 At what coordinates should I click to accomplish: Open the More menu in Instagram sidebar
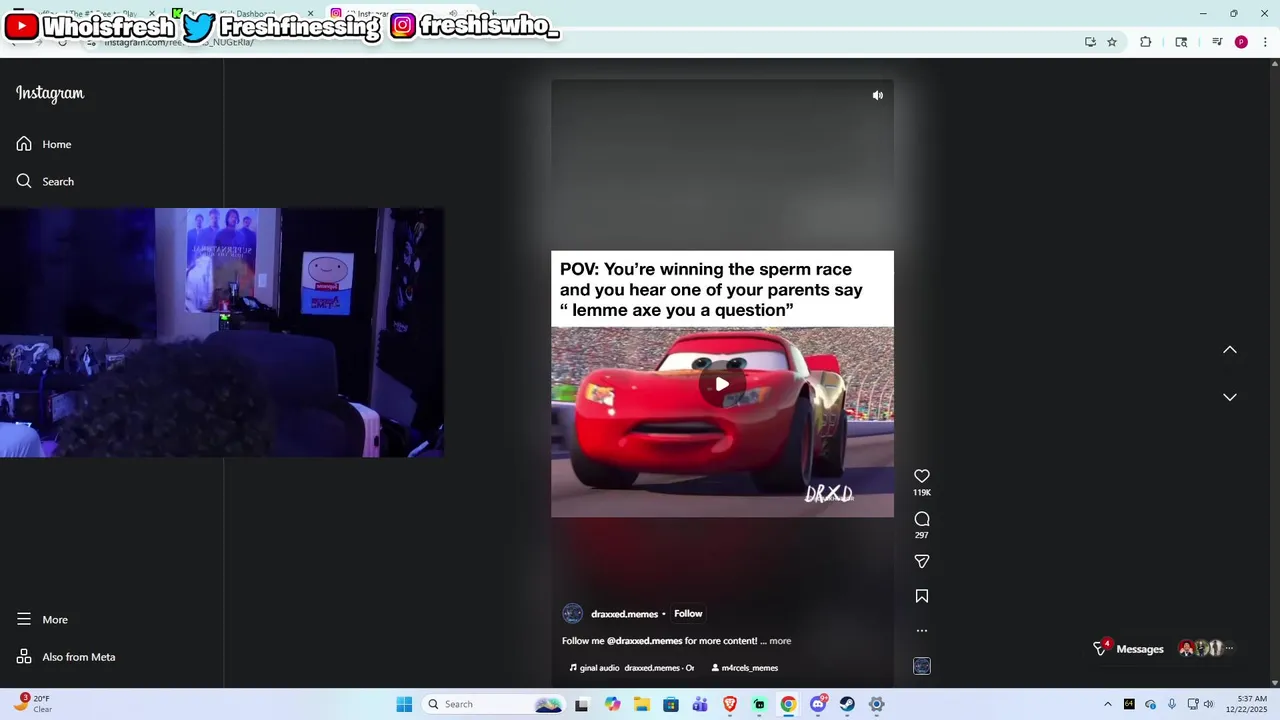pos(42,619)
